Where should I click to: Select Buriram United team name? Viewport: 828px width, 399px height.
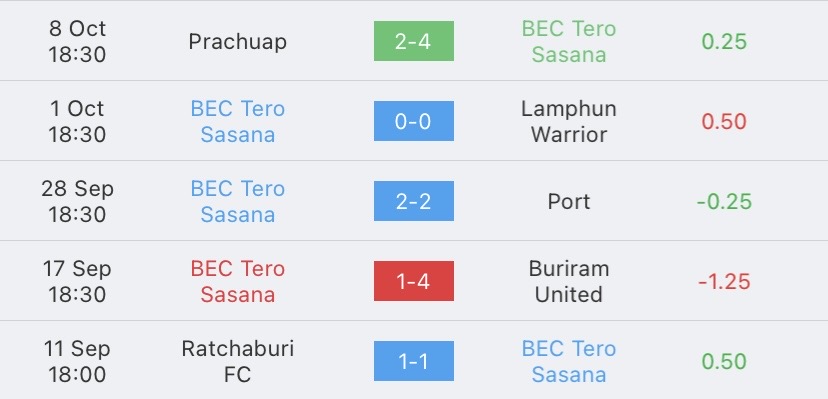click(569, 281)
